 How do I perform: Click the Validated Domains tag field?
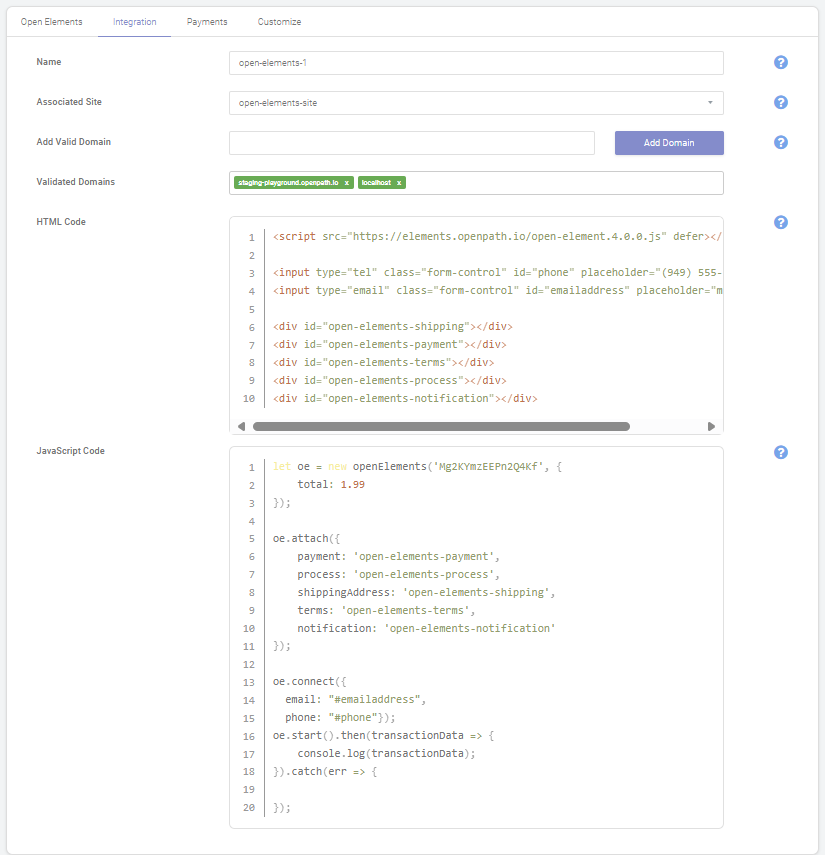(476, 183)
